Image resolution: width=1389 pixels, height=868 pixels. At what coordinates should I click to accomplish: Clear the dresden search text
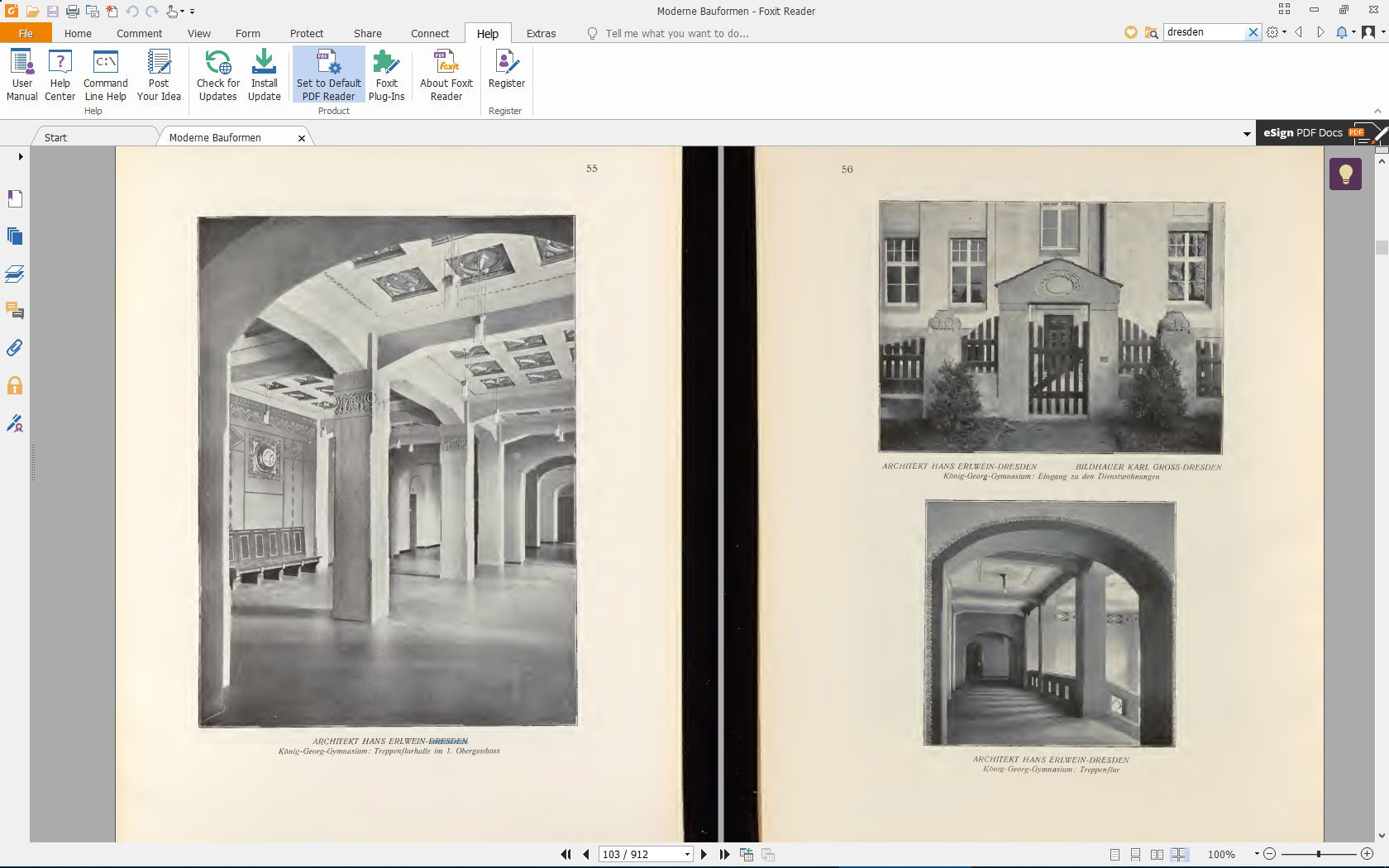point(1253,32)
